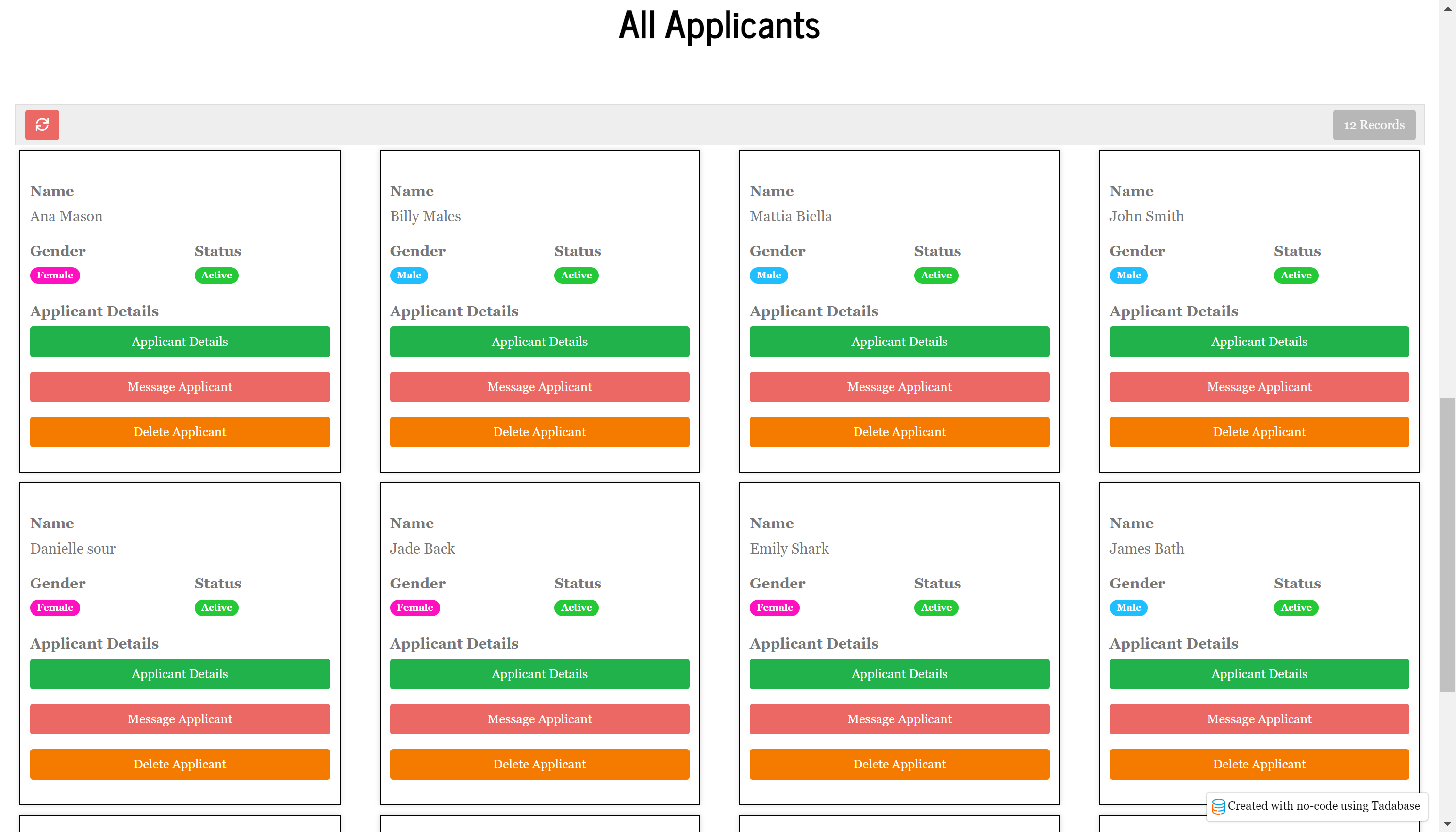Click the red refresh icon button
The image size is (1456, 832).
42,125
